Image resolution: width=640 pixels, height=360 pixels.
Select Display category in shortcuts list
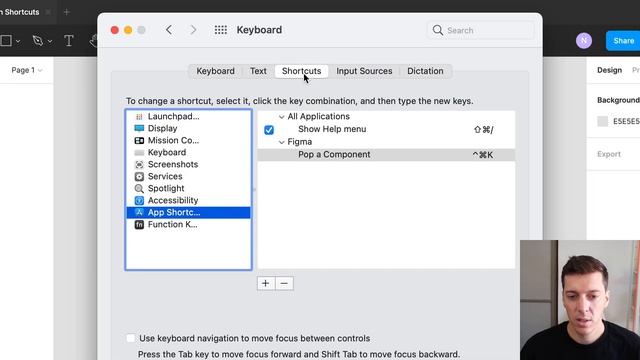[188, 128]
